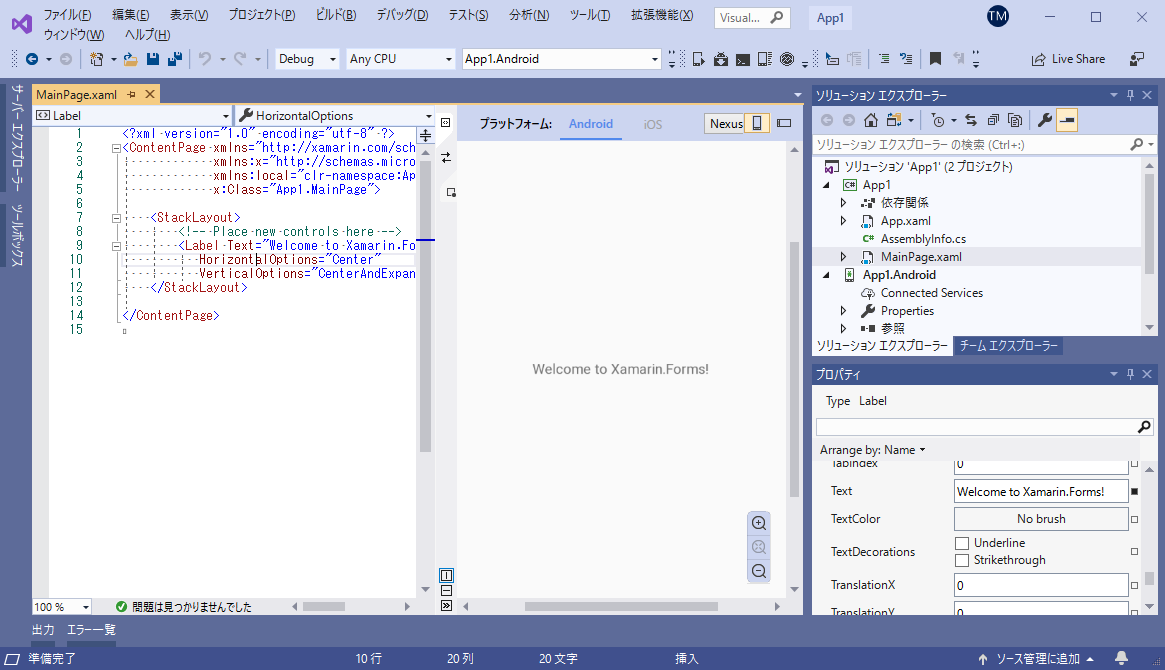Open the デバッグ(D) menu

[x=402, y=15]
